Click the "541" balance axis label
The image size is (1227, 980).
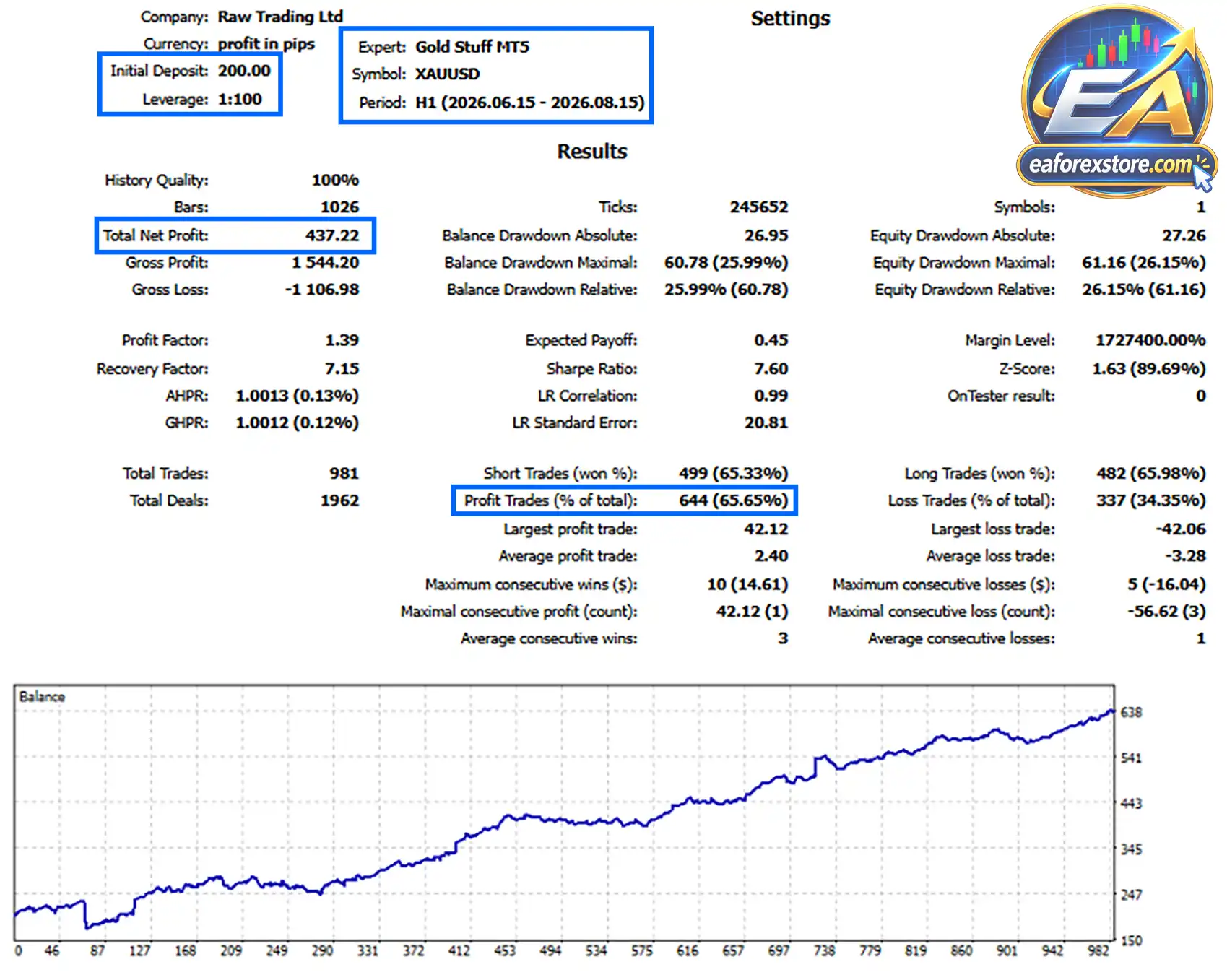1131,758
